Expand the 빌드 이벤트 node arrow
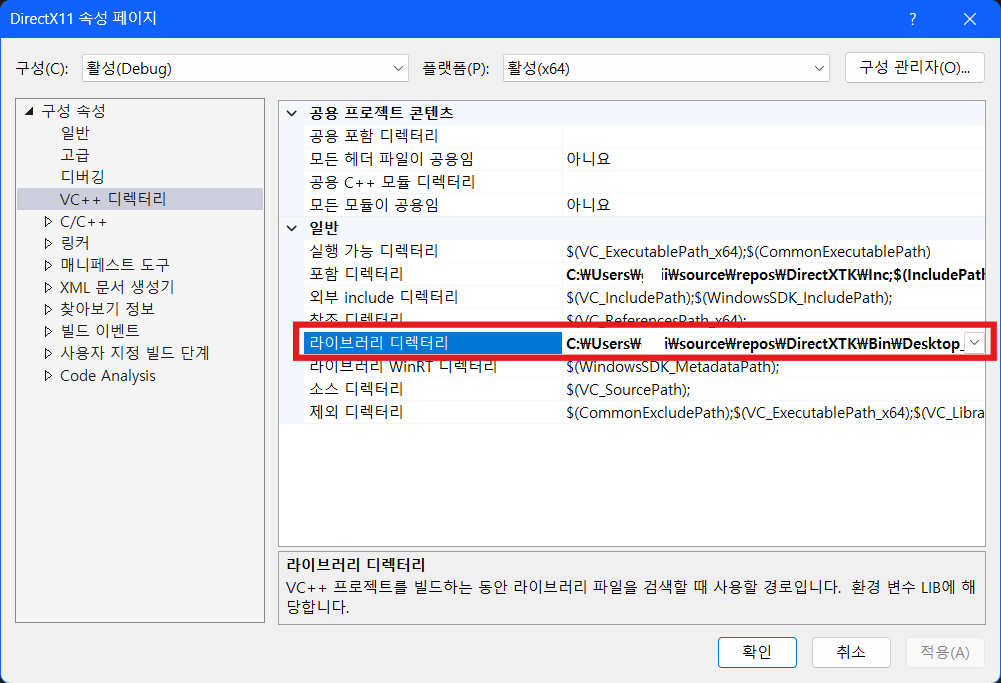Screen dimensions: 1001x683 49,331
